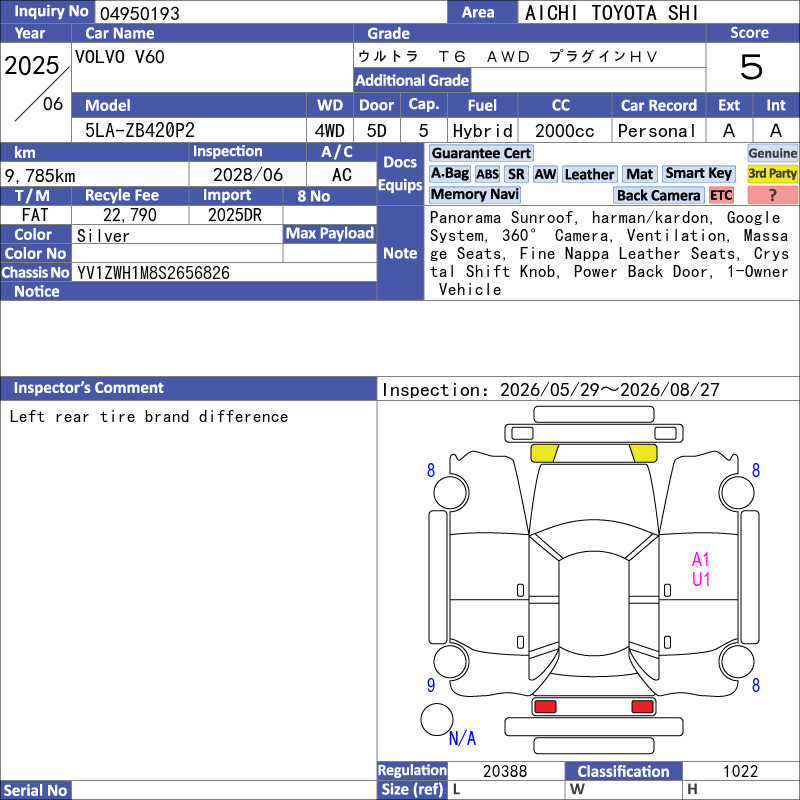Image resolution: width=800 pixels, height=800 pixels.
Task: Click model code 5LA-ZB420P2
Action: [140, 131]
